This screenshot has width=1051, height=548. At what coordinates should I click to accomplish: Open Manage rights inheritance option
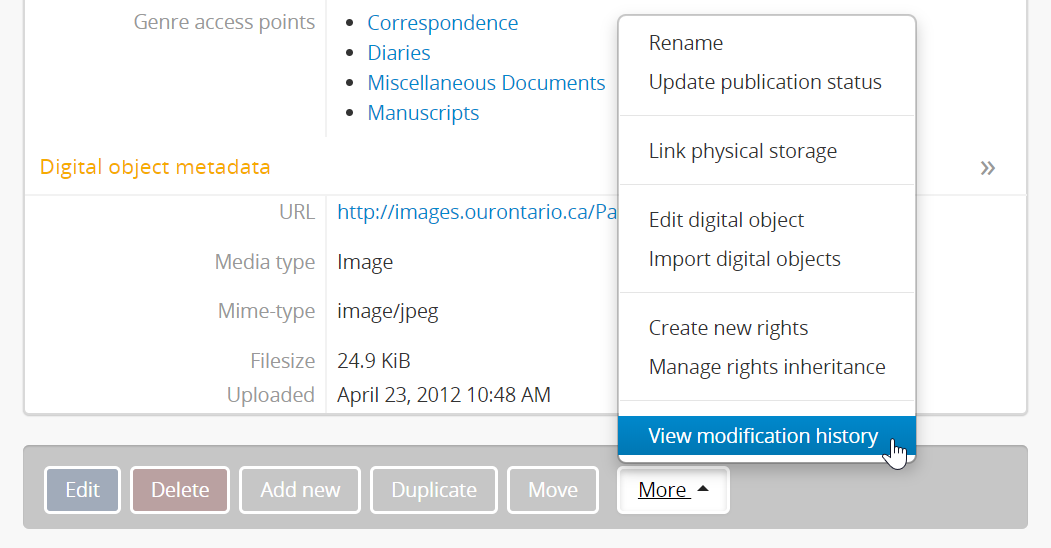point(767,367)
